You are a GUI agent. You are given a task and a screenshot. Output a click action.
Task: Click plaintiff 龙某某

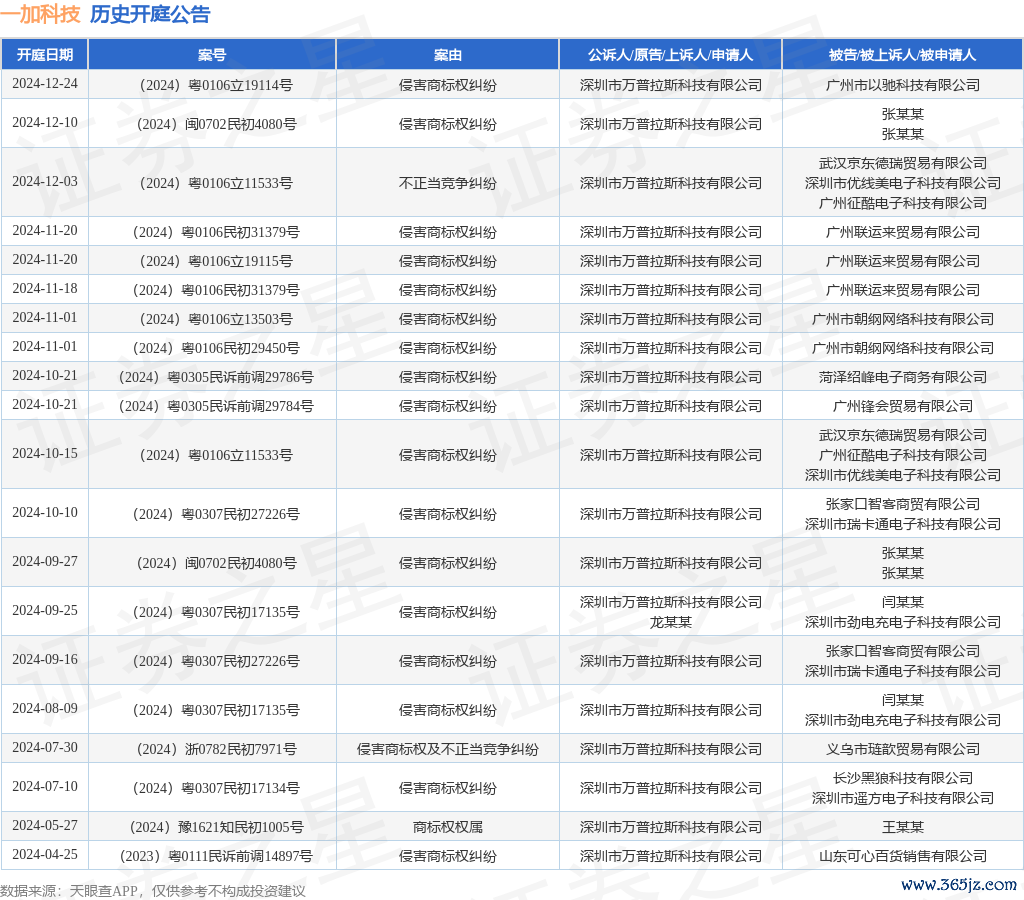tap(671, 622)
